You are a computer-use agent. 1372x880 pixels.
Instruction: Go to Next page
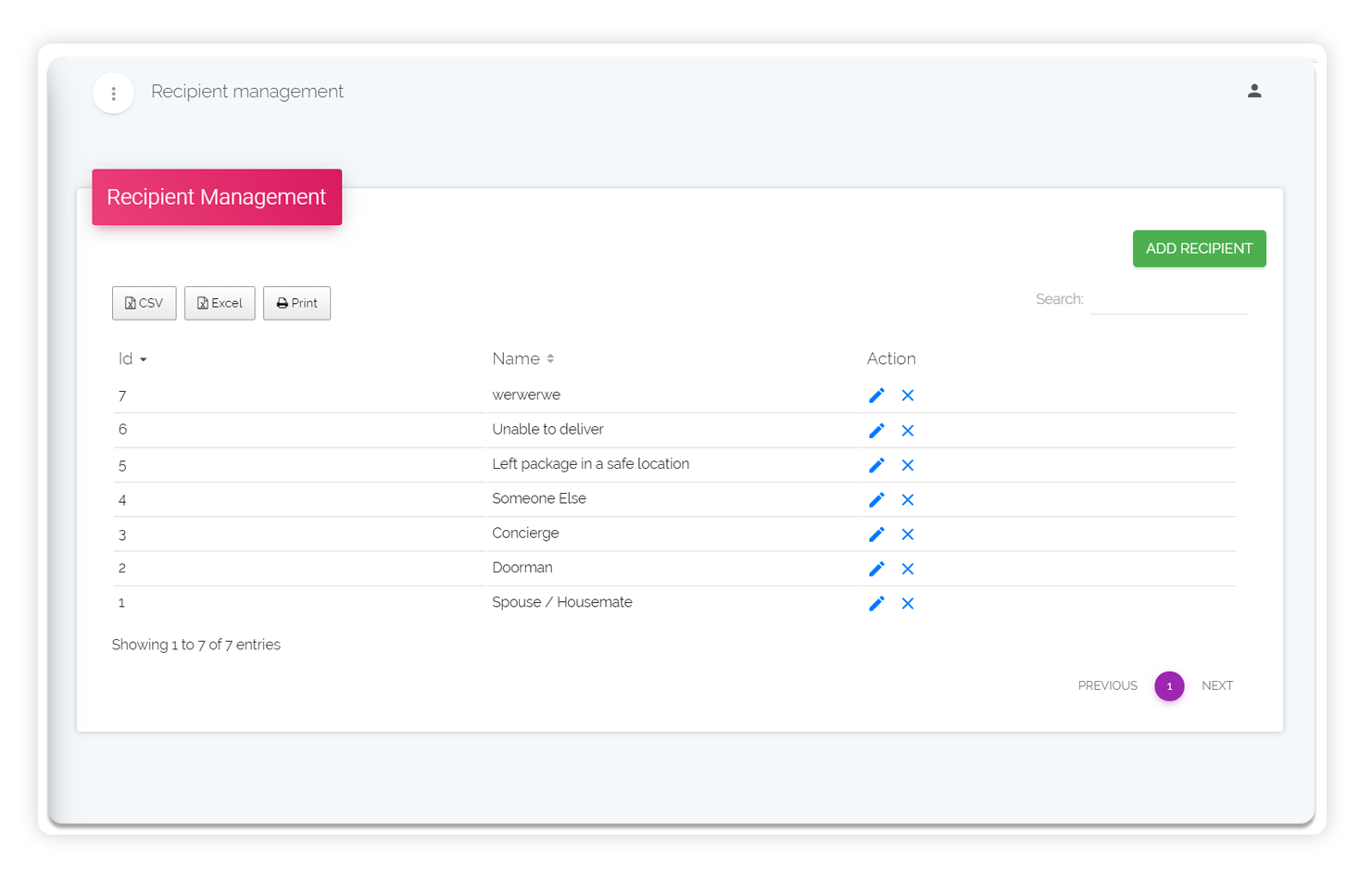(x=1217, y=685)
